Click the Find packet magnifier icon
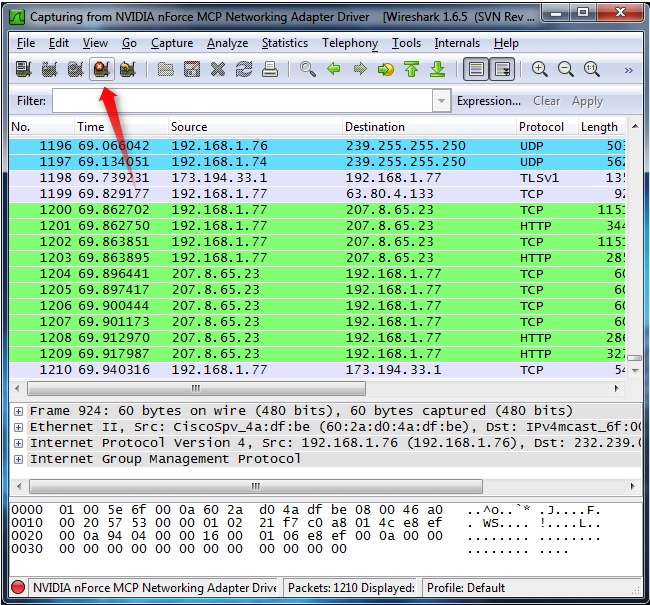This screenshot has height=605, width=650. point(308,70)
